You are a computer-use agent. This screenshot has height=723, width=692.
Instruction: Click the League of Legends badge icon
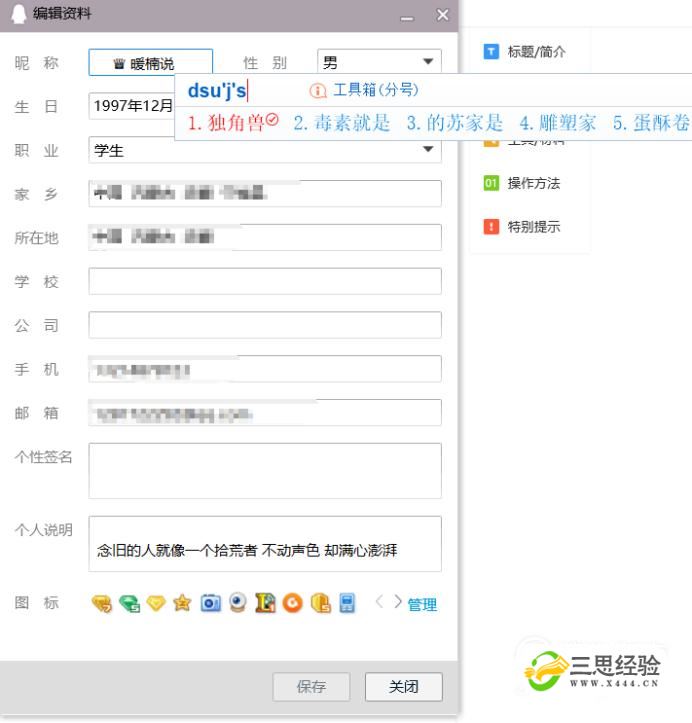pyautogui.click(x=266, y=603)
